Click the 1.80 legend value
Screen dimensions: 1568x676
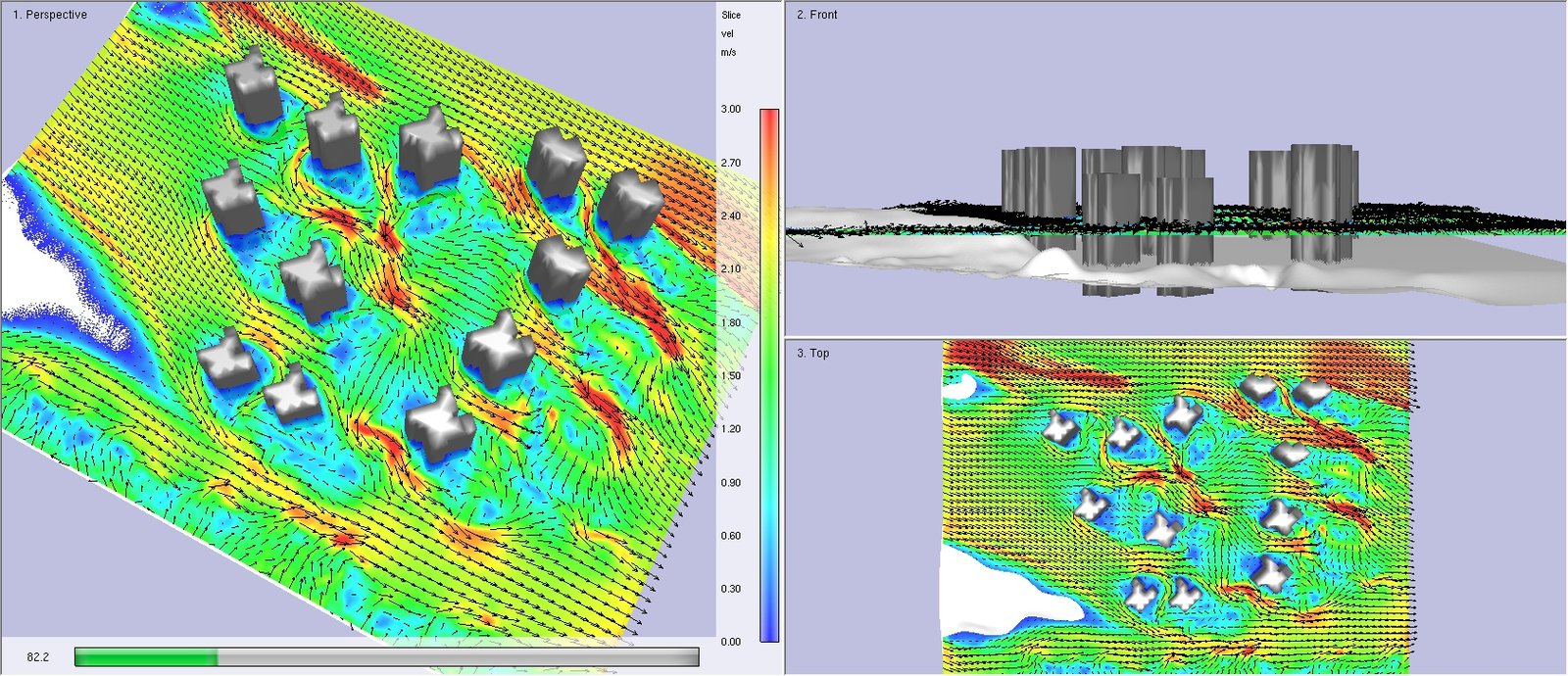(731, 322)
